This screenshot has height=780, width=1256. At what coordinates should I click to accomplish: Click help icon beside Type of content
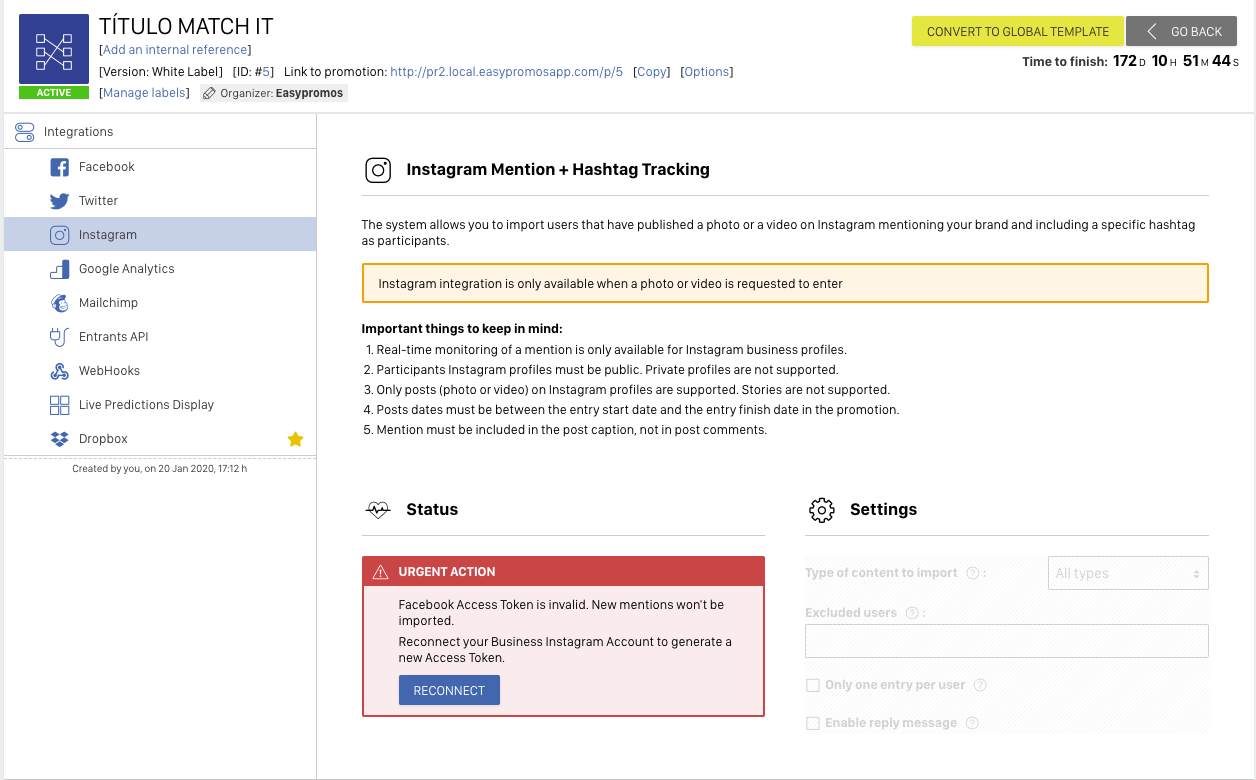972,573
